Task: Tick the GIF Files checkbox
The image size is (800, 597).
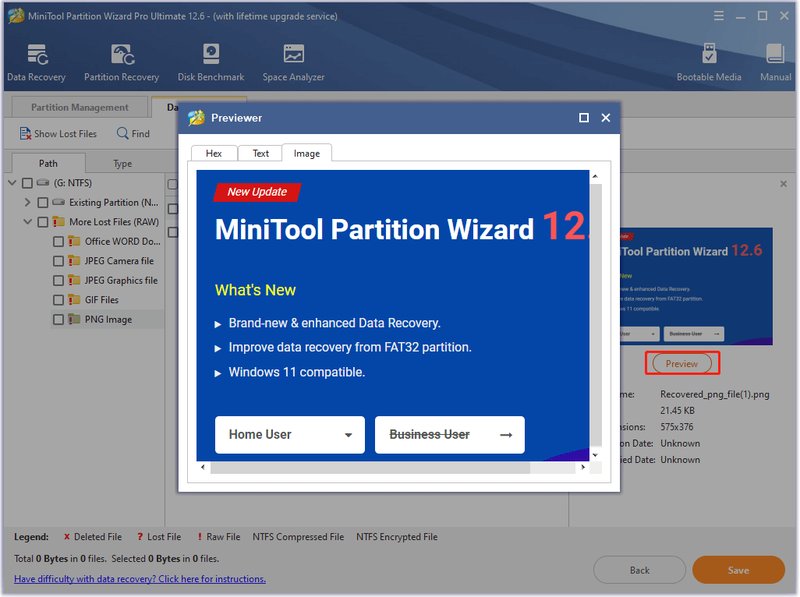Action: [59, 300]
